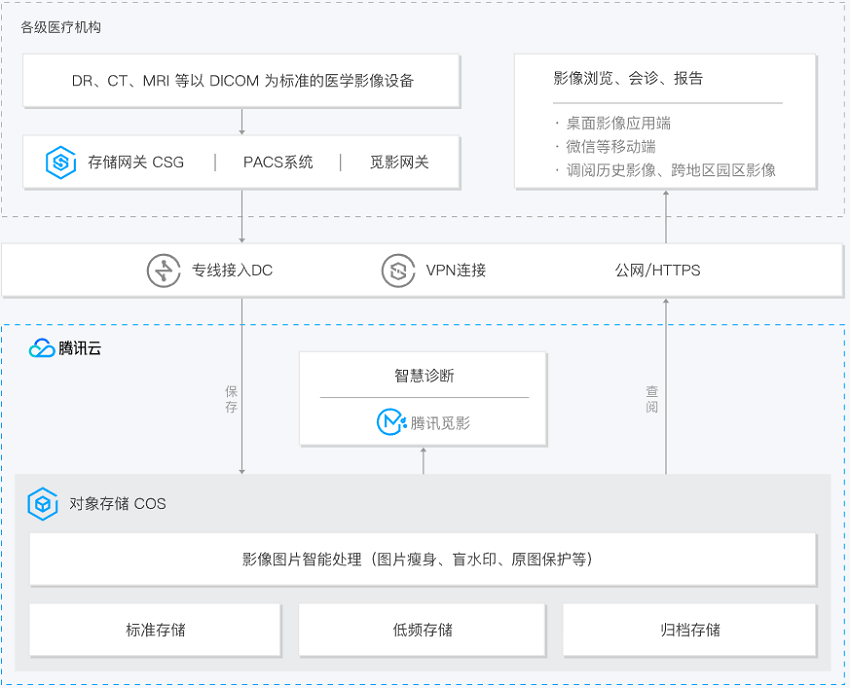Click the 腾讯觅影 label
This screenshot has width=850, height=688.
pos(440,423)
